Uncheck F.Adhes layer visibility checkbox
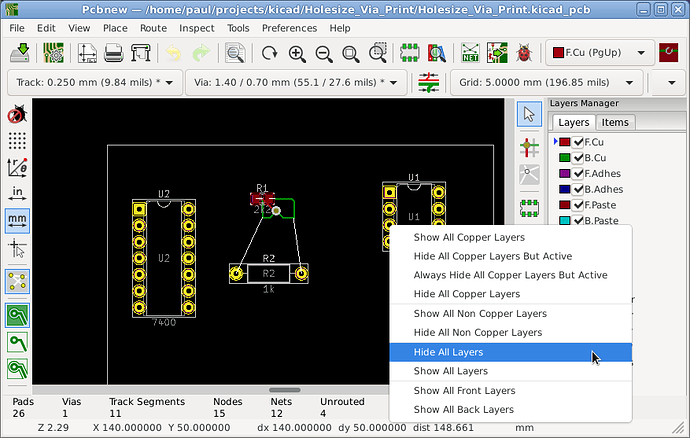690x438 pixels. (x=578, y=173)
